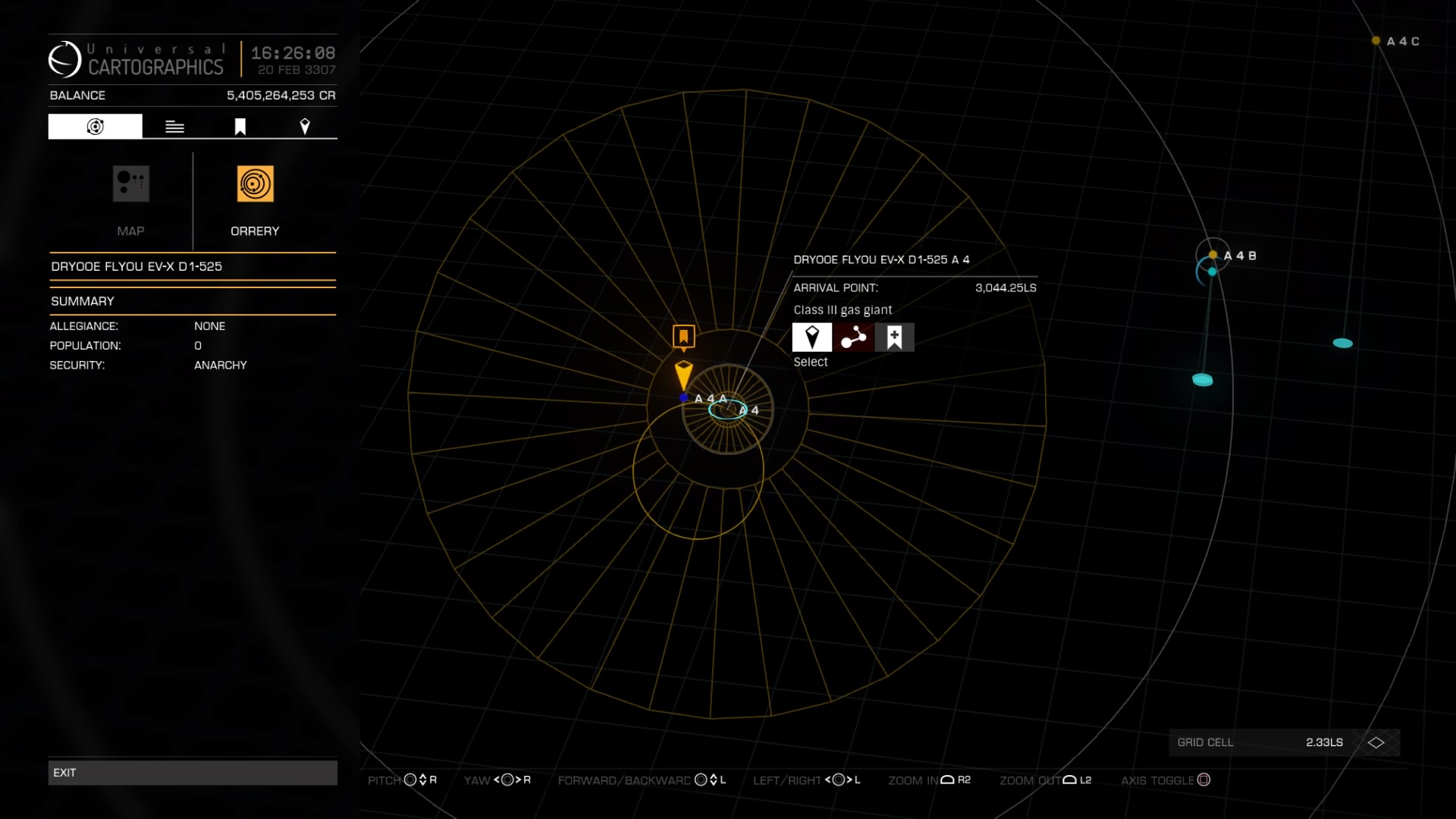Click the add bookmark icon in popup
Image resolution: width=1456 pixels, height=819 pixels.
[894, 337]
